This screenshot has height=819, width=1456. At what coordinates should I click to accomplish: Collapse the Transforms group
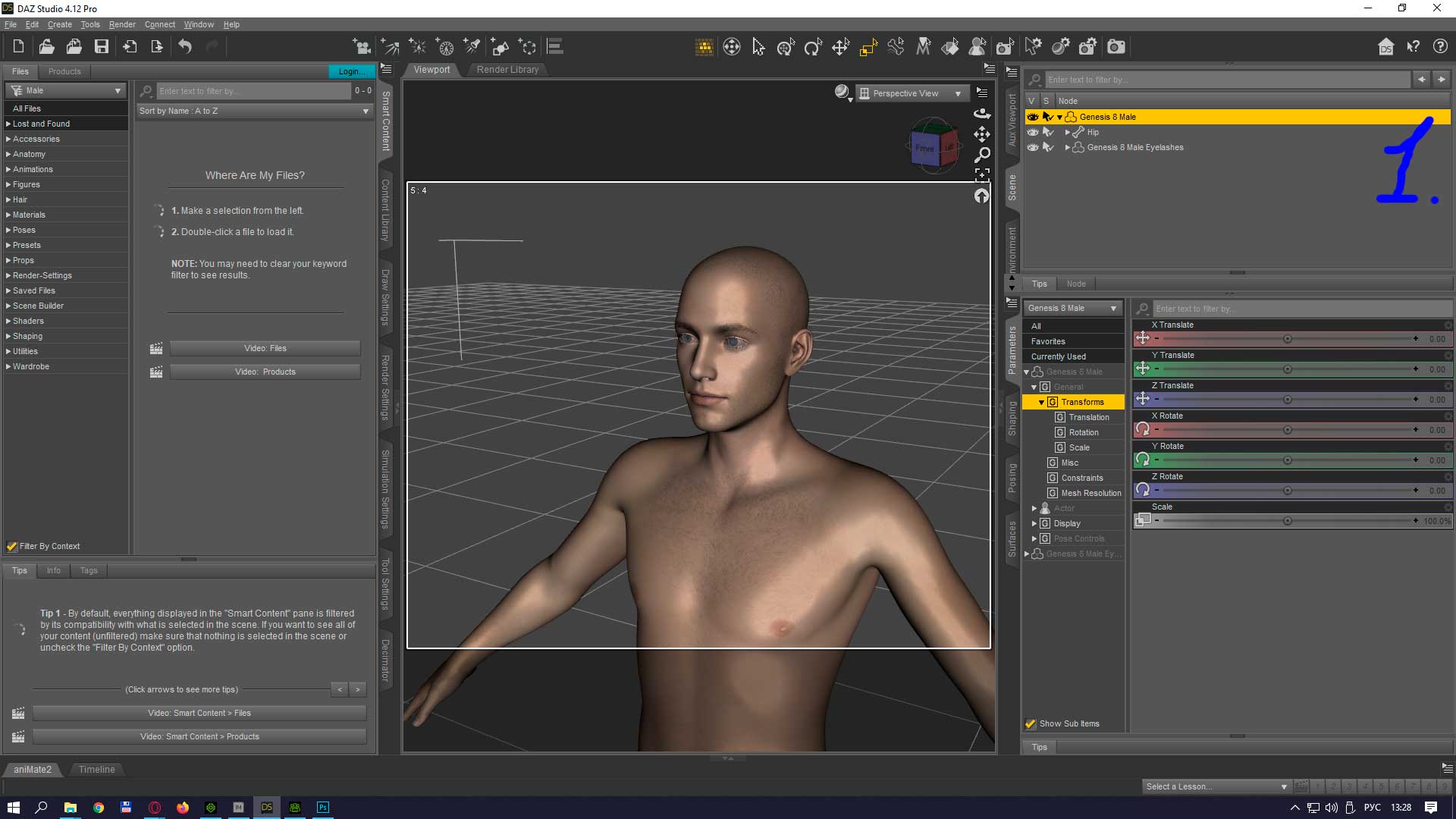[x=1041, y=402]
